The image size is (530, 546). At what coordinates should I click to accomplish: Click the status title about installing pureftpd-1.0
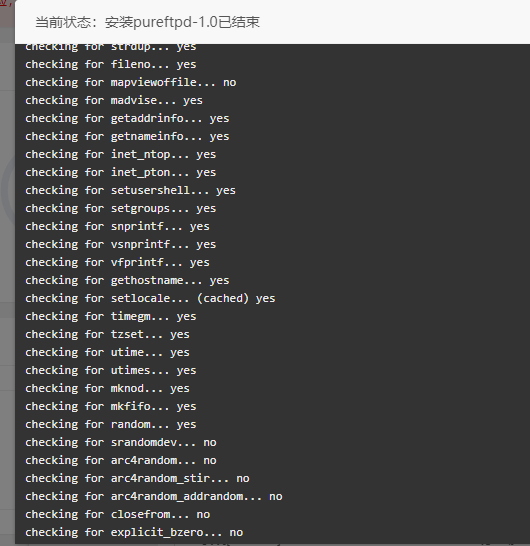(x=147, y=22)
